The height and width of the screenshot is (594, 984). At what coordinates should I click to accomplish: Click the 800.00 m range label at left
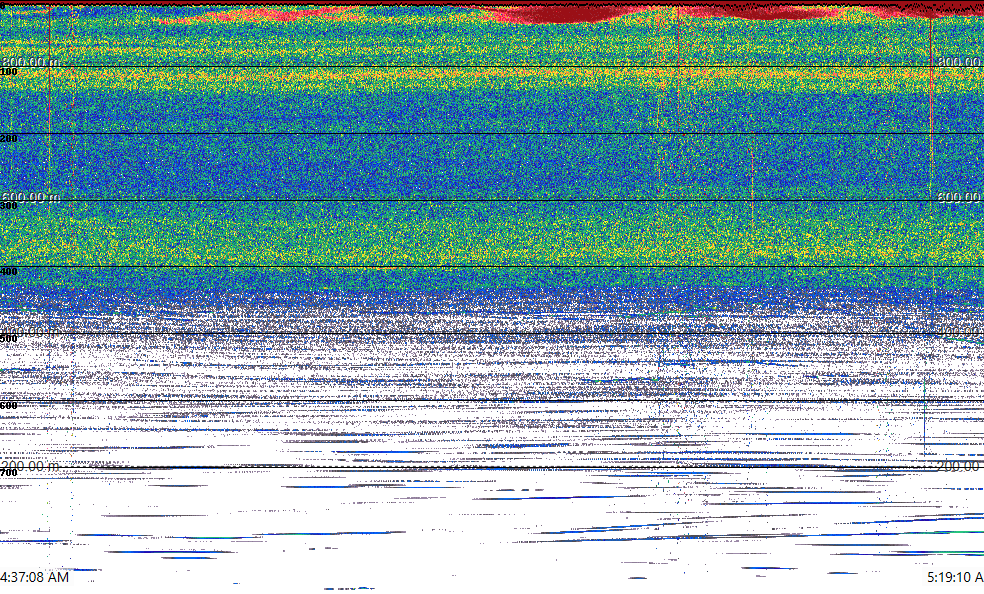(30, 61)
